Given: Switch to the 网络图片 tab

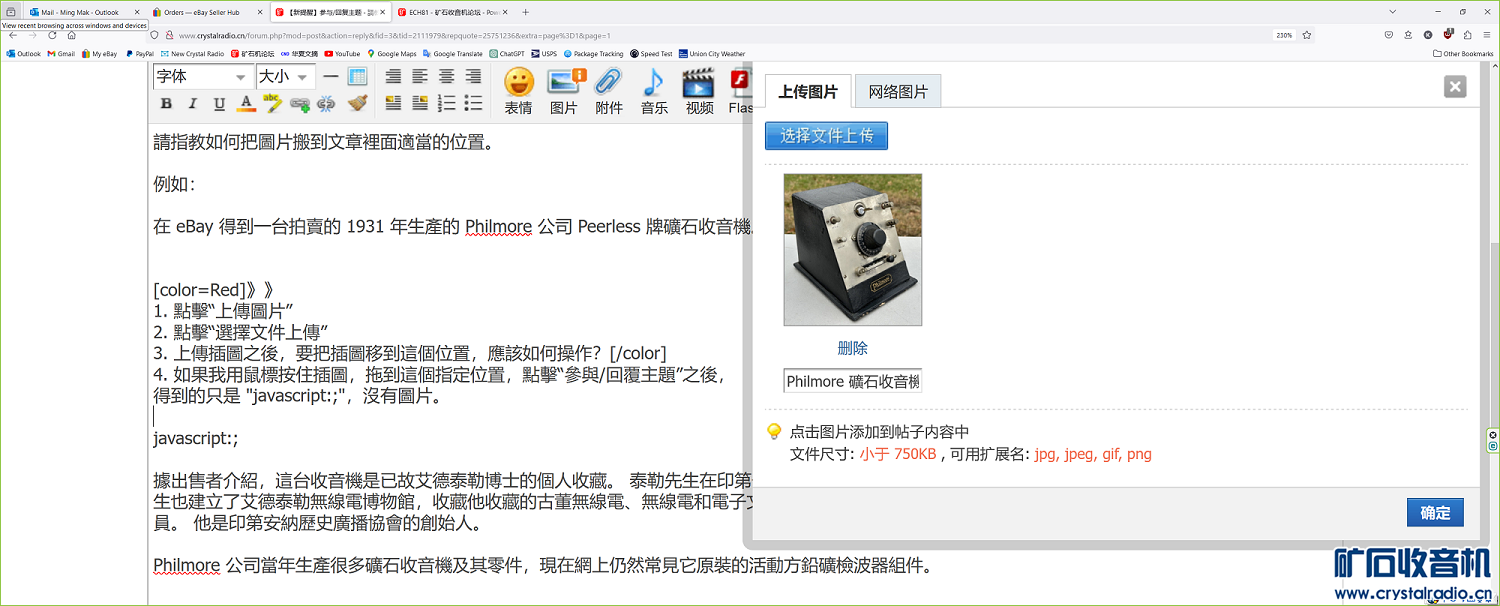Looking at the screenshot, I should pos(897,92).
